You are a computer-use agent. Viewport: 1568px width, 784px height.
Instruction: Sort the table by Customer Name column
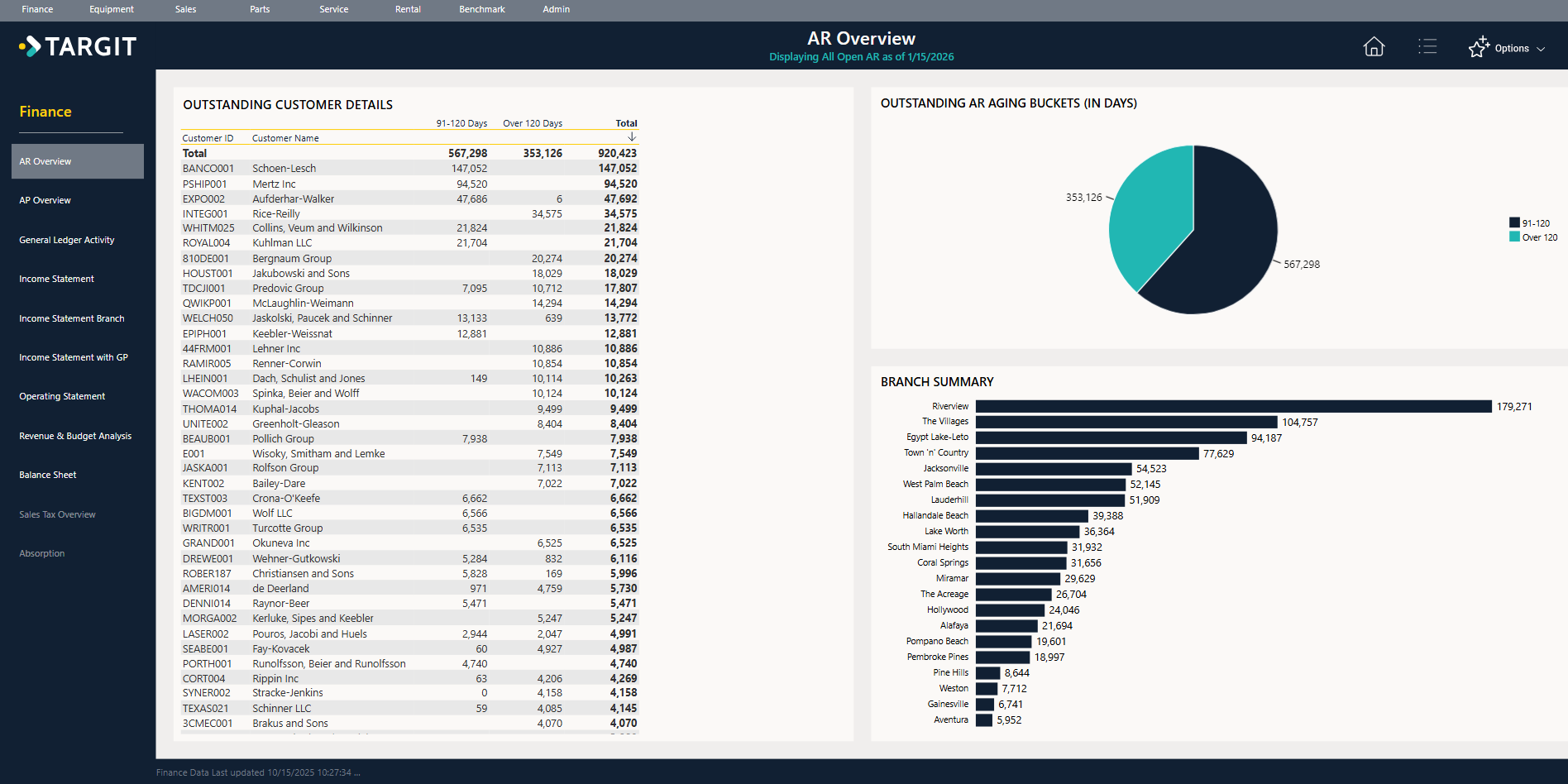click(x=284, y=138)
